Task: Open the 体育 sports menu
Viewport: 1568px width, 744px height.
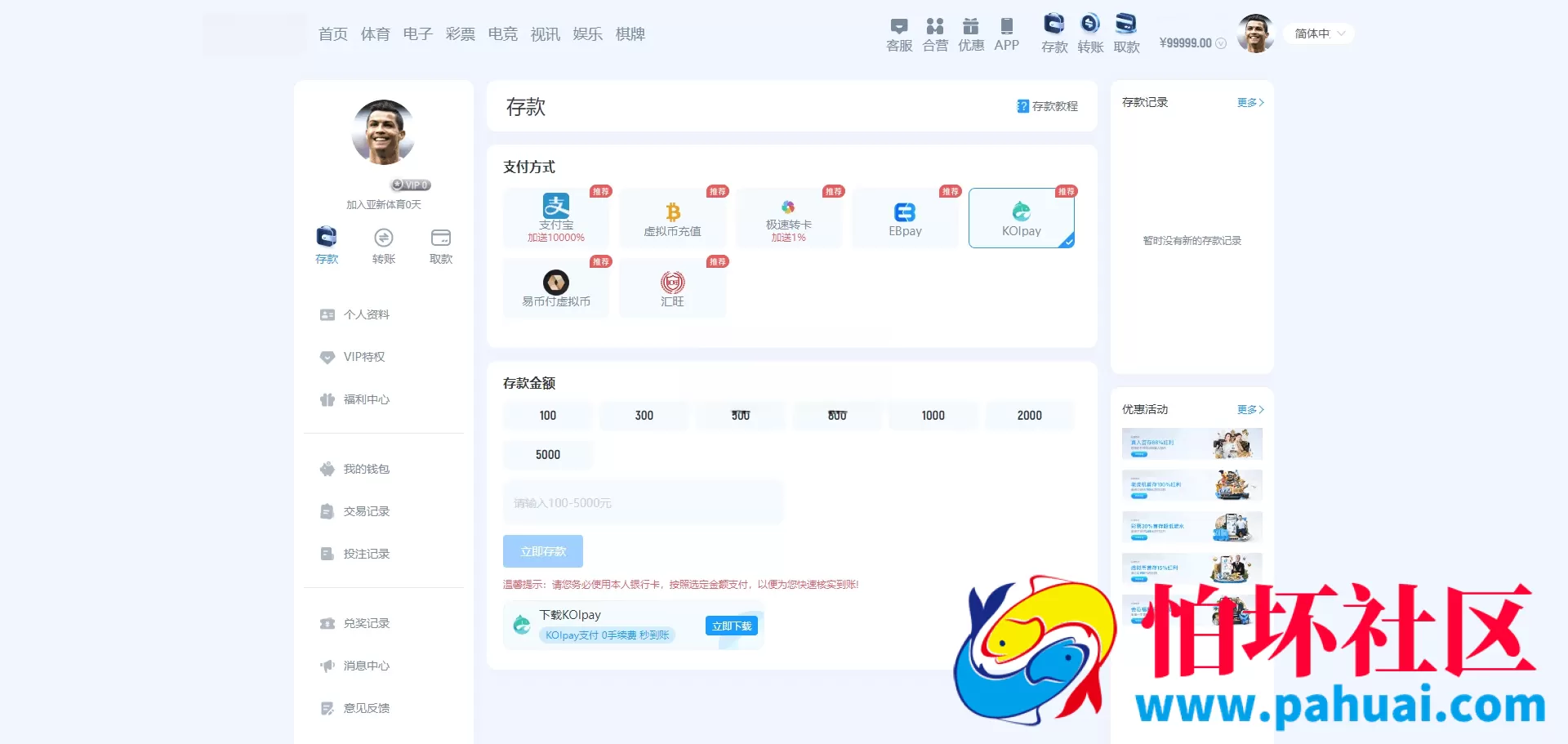Action: pos(376,34)
